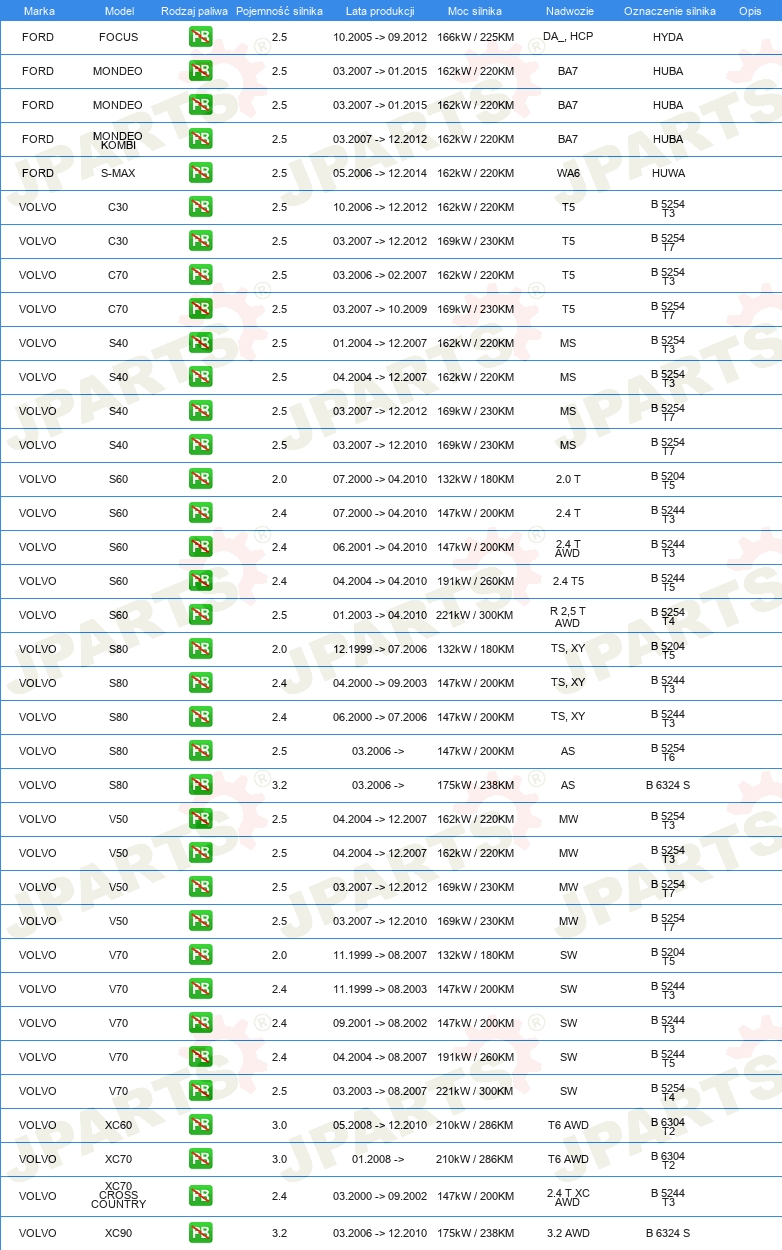Click the "166kW / 225KM" power cell
The height and width of the screenshot is (1250, 782).
click(x=475, y=37)
